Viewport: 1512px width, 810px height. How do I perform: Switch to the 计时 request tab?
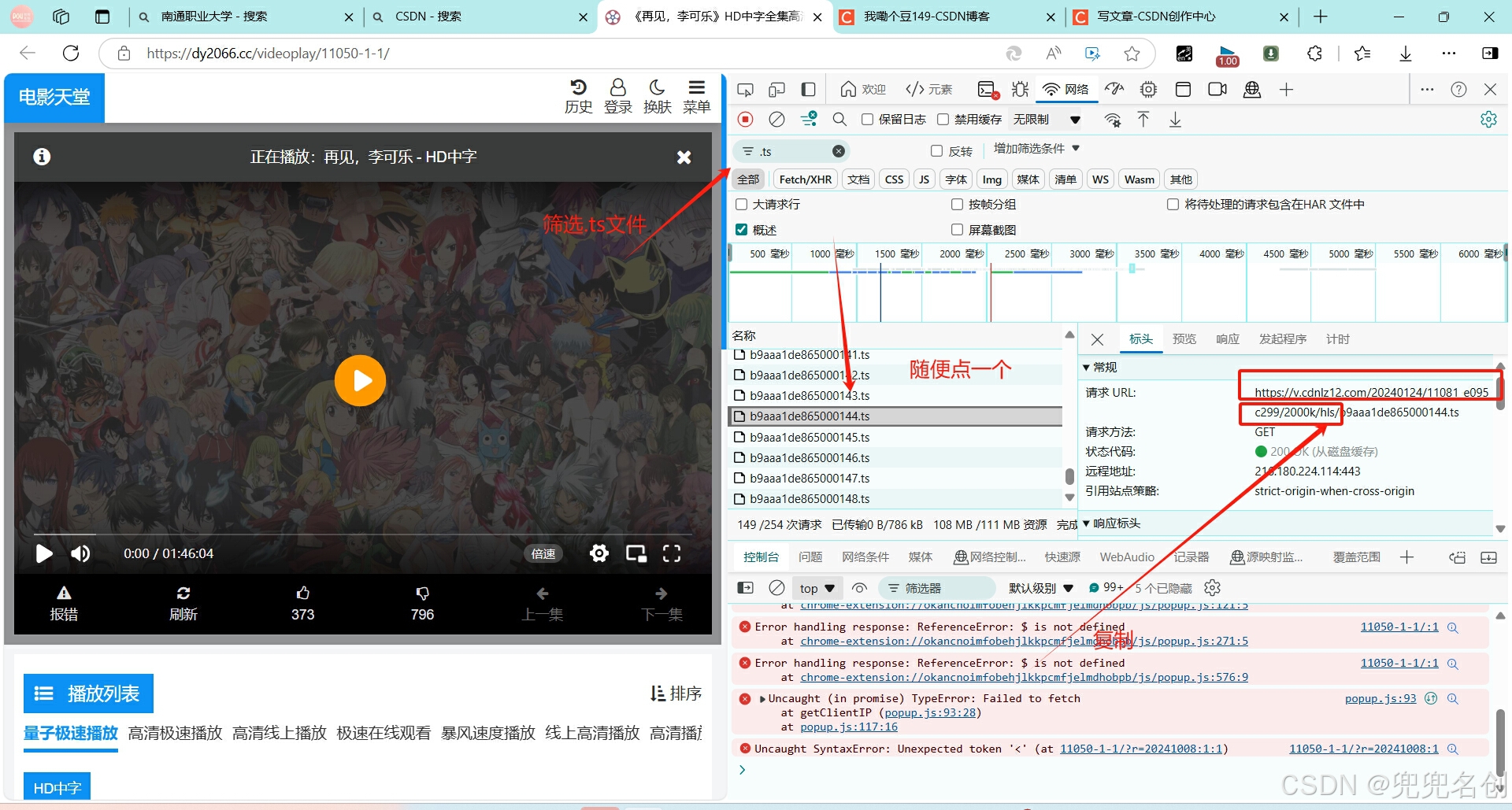(x=1337, y=339)
